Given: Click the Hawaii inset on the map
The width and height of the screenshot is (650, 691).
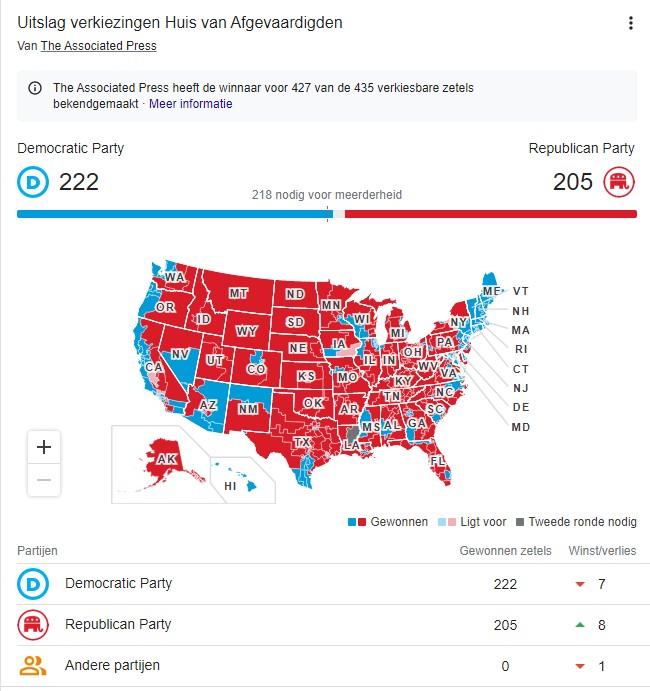Looking at the screenshot, I should click(230, 485).
